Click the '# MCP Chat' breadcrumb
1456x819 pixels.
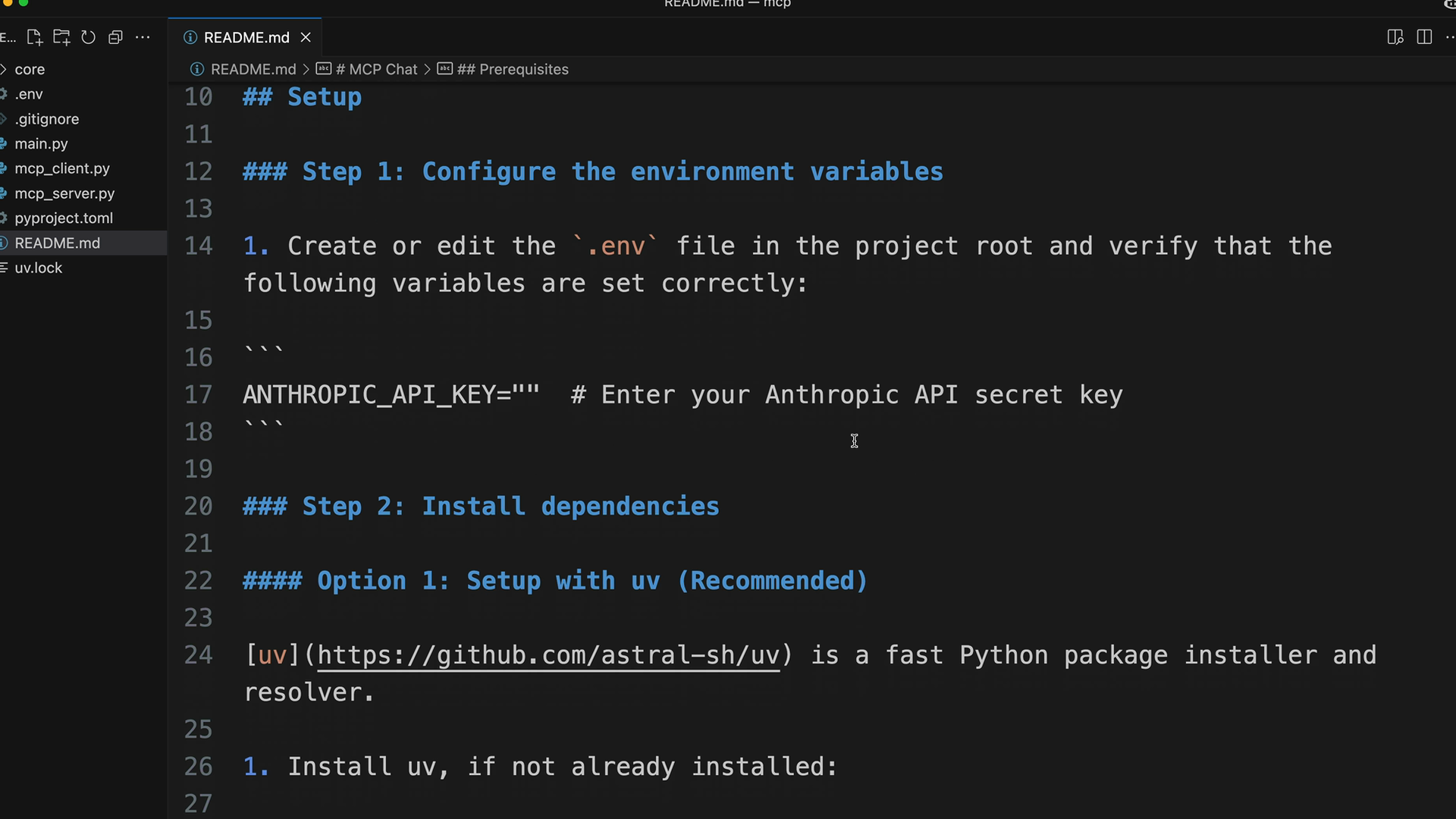(x=376, y=69)
